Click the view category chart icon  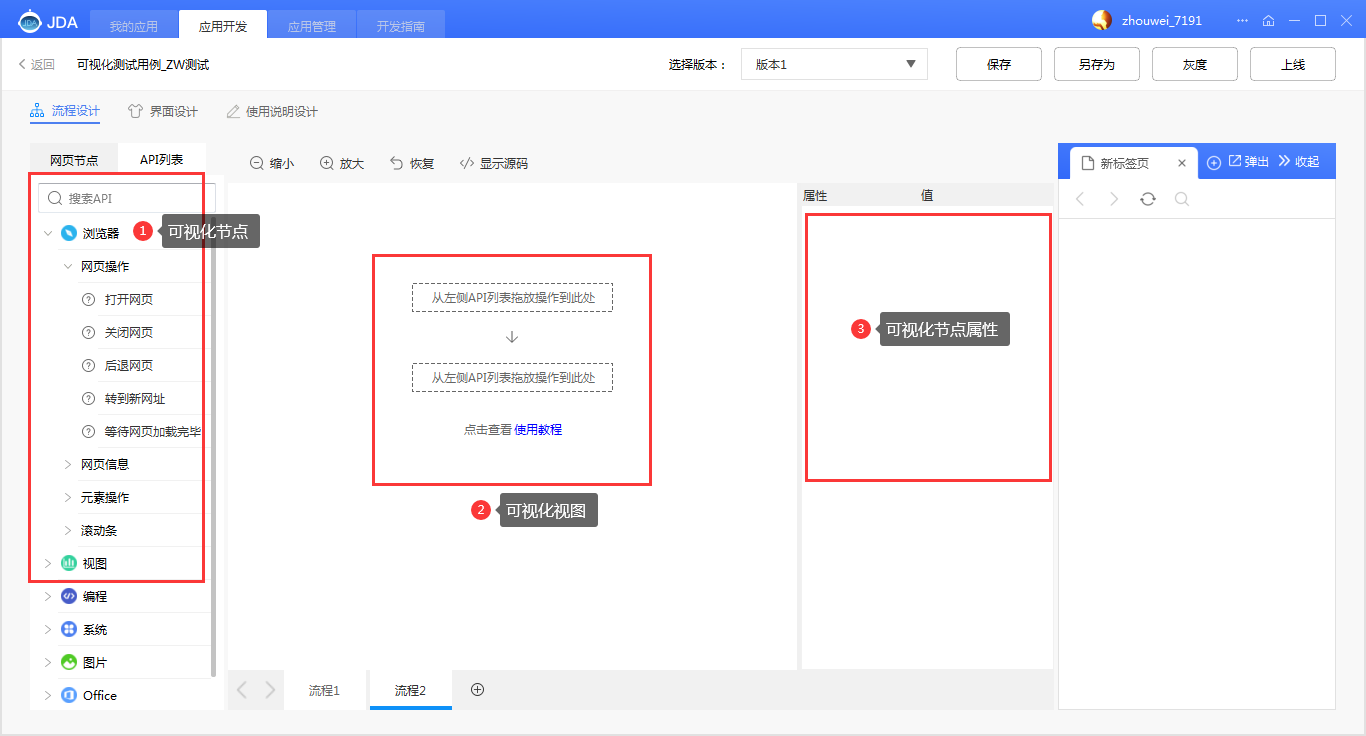tap(69, 563)
